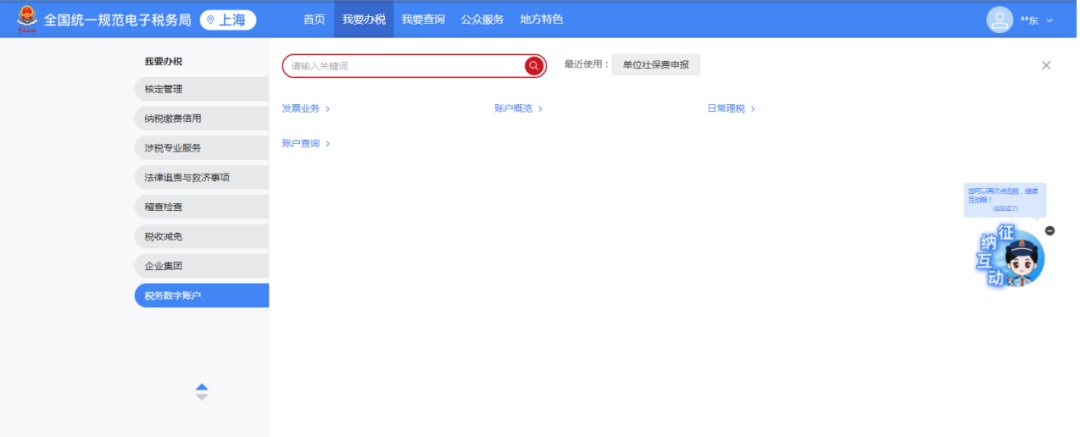The height and width of the screenshot is (437, 1080).
Task: Switch to 我要查询 tab
Action: 421,19
